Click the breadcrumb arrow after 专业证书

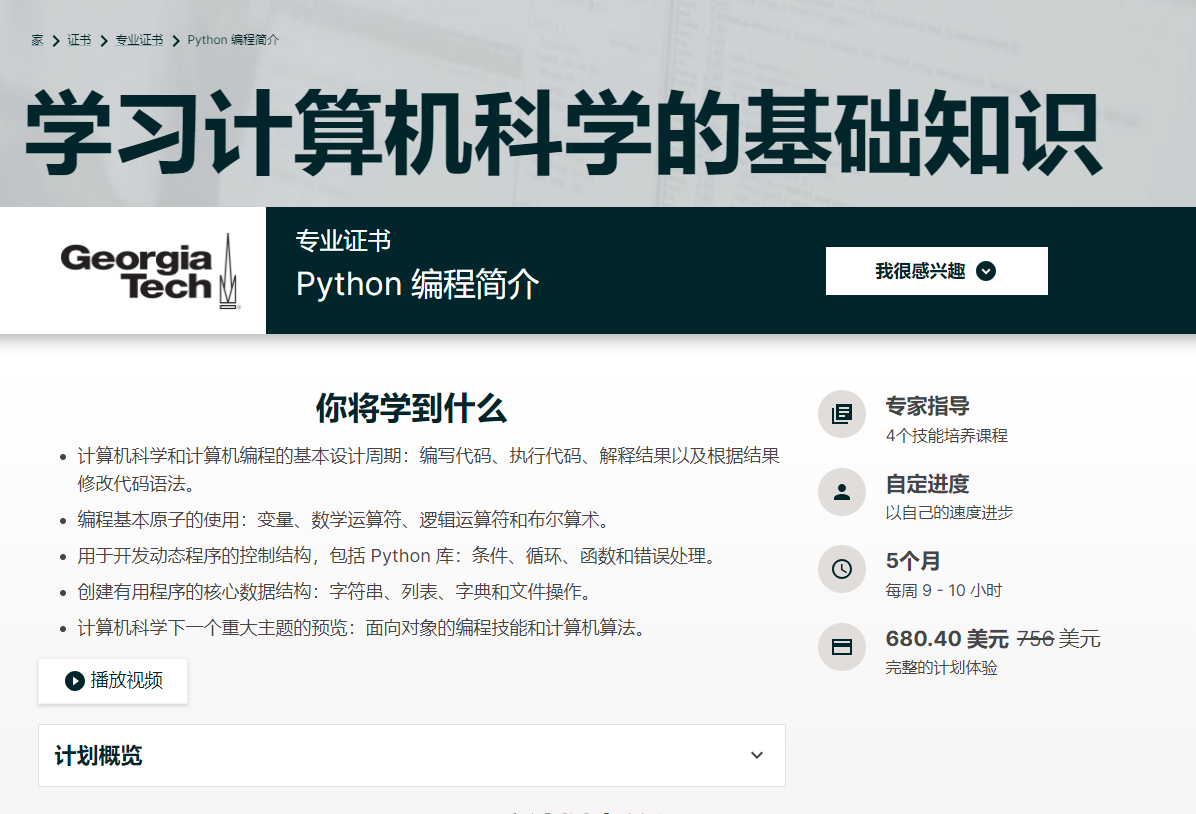point(175,41)
